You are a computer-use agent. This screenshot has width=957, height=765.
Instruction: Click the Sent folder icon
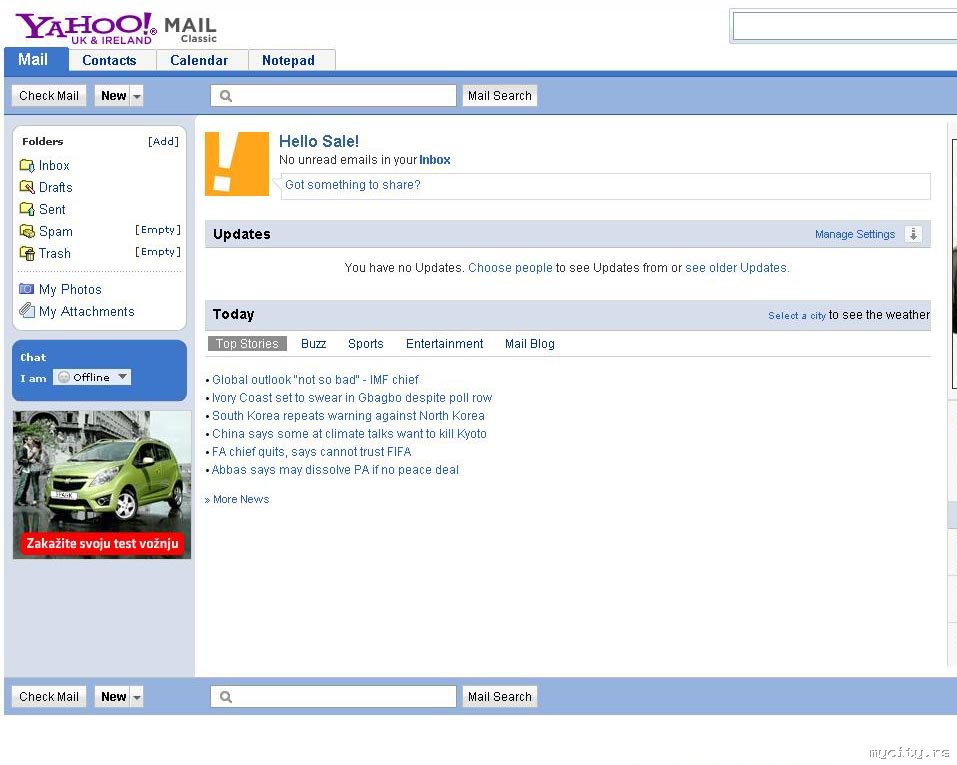pos(27,209)
